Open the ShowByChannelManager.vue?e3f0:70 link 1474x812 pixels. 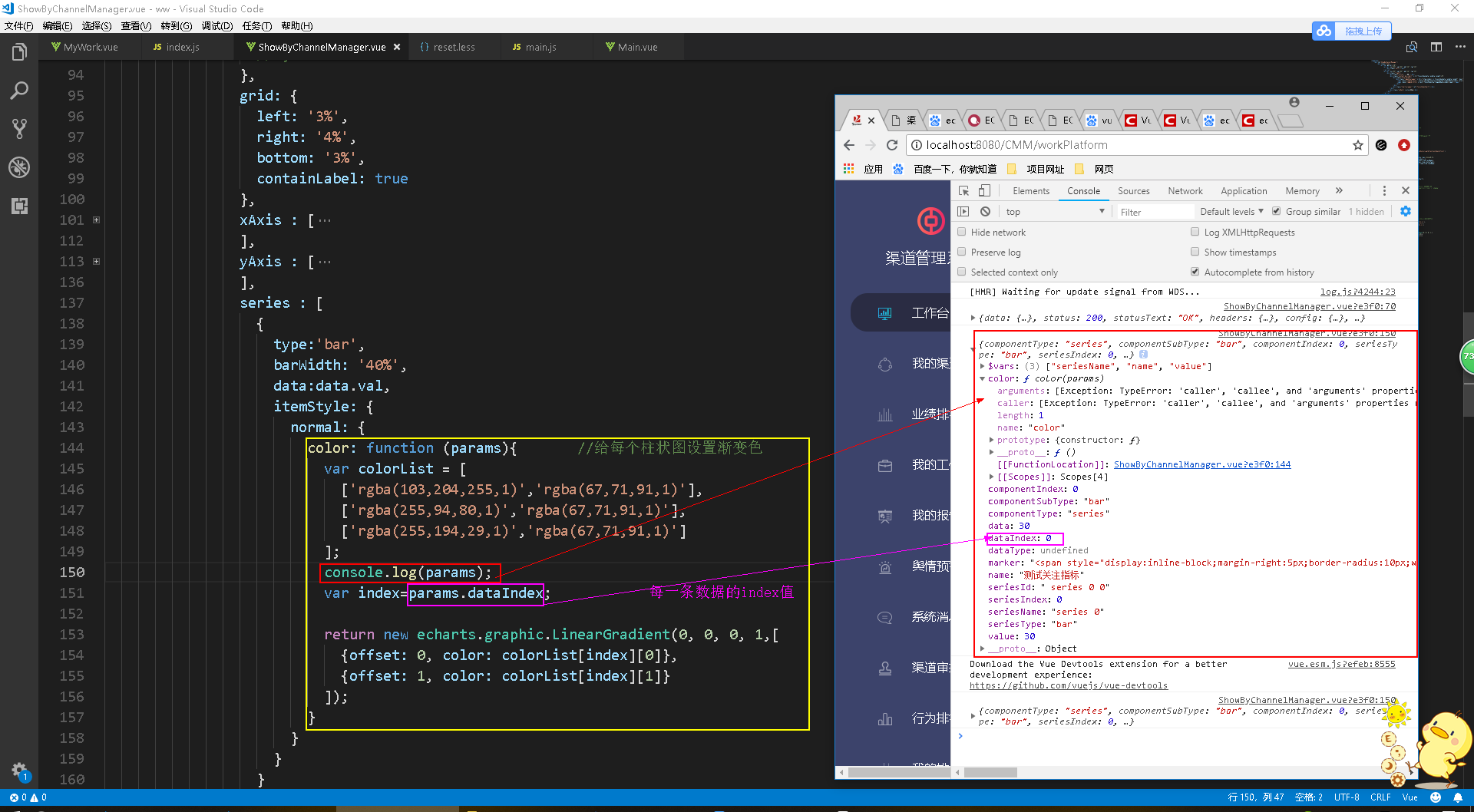[1310, 306]
